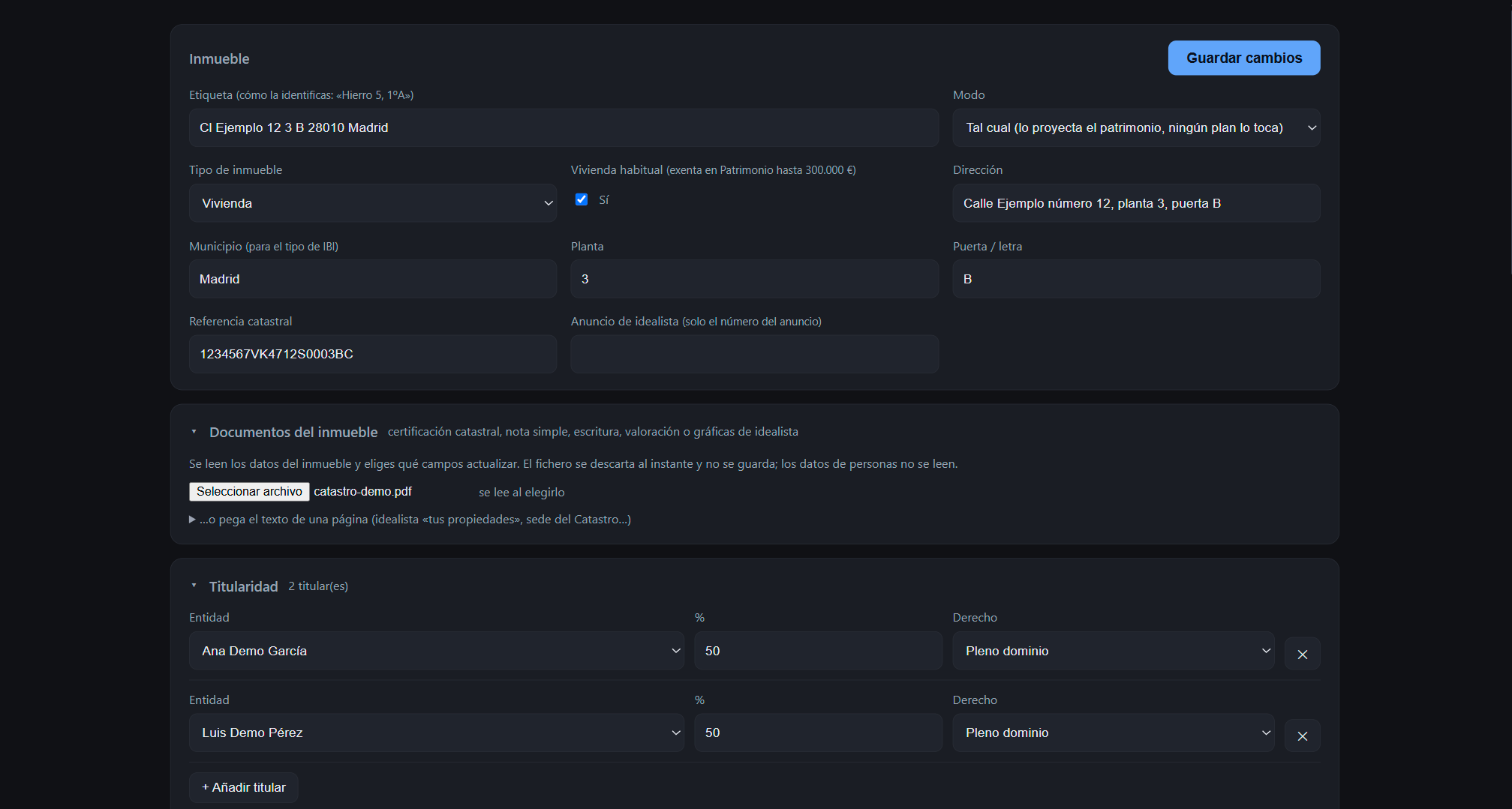Open the Tipo de inmueble dropdown

[372, 203]
